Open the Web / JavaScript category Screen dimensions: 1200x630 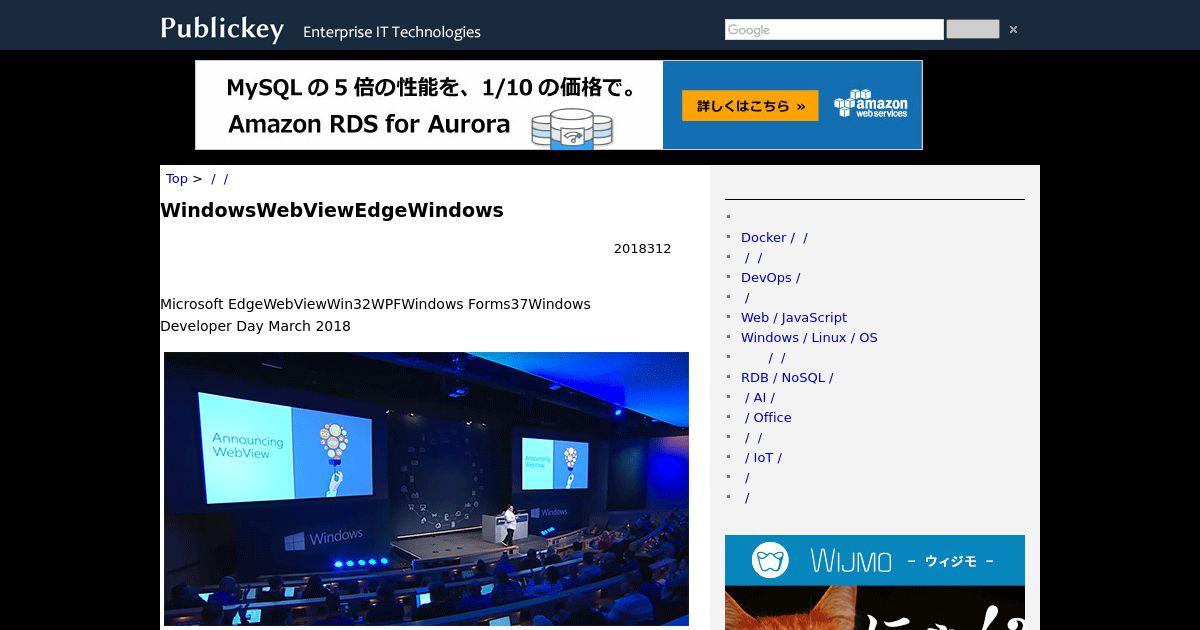click(x=794, y=318)
